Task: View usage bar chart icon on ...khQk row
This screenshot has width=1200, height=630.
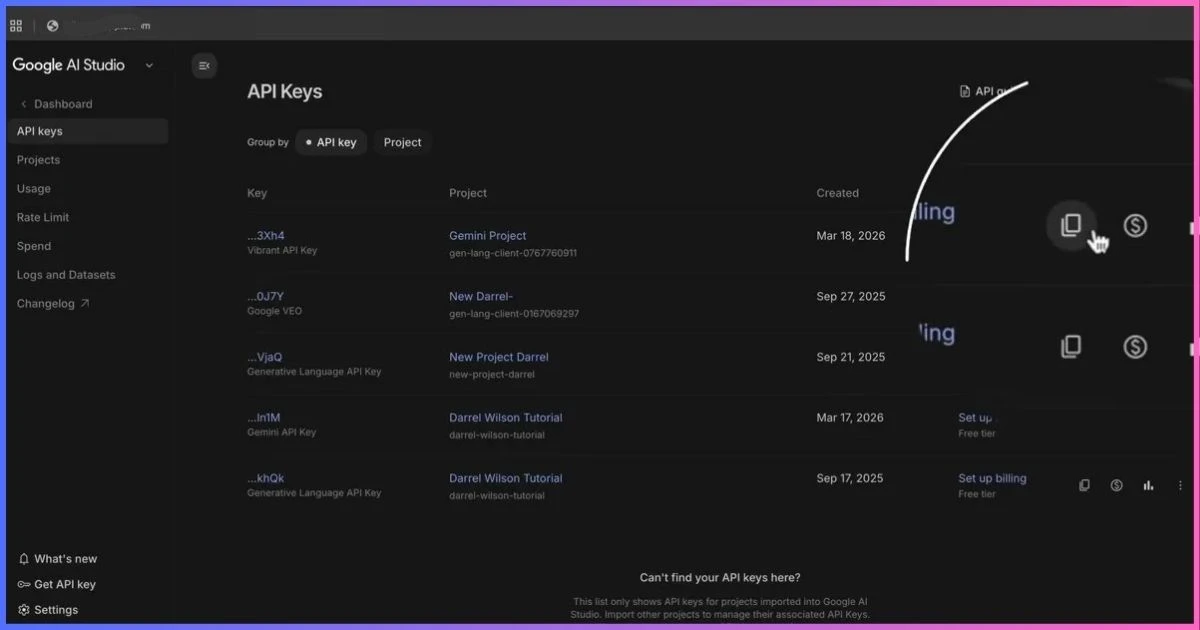Action: coord(1148,485)
